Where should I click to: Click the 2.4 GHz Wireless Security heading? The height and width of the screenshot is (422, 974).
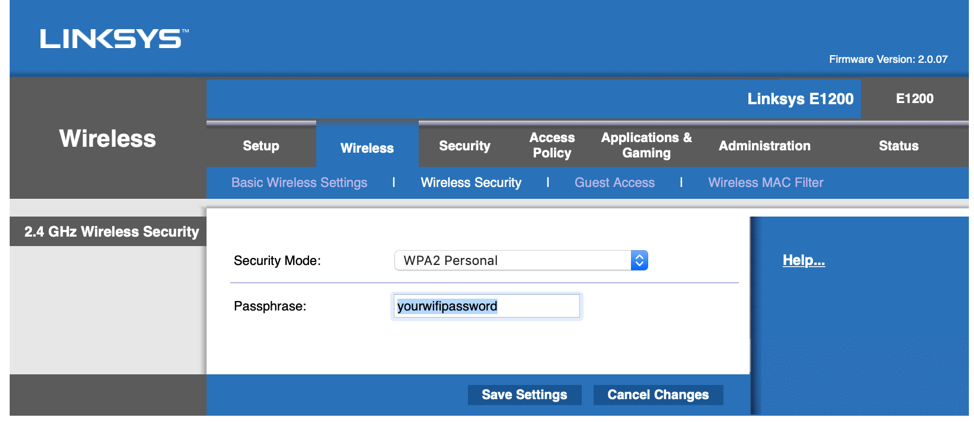111,232
